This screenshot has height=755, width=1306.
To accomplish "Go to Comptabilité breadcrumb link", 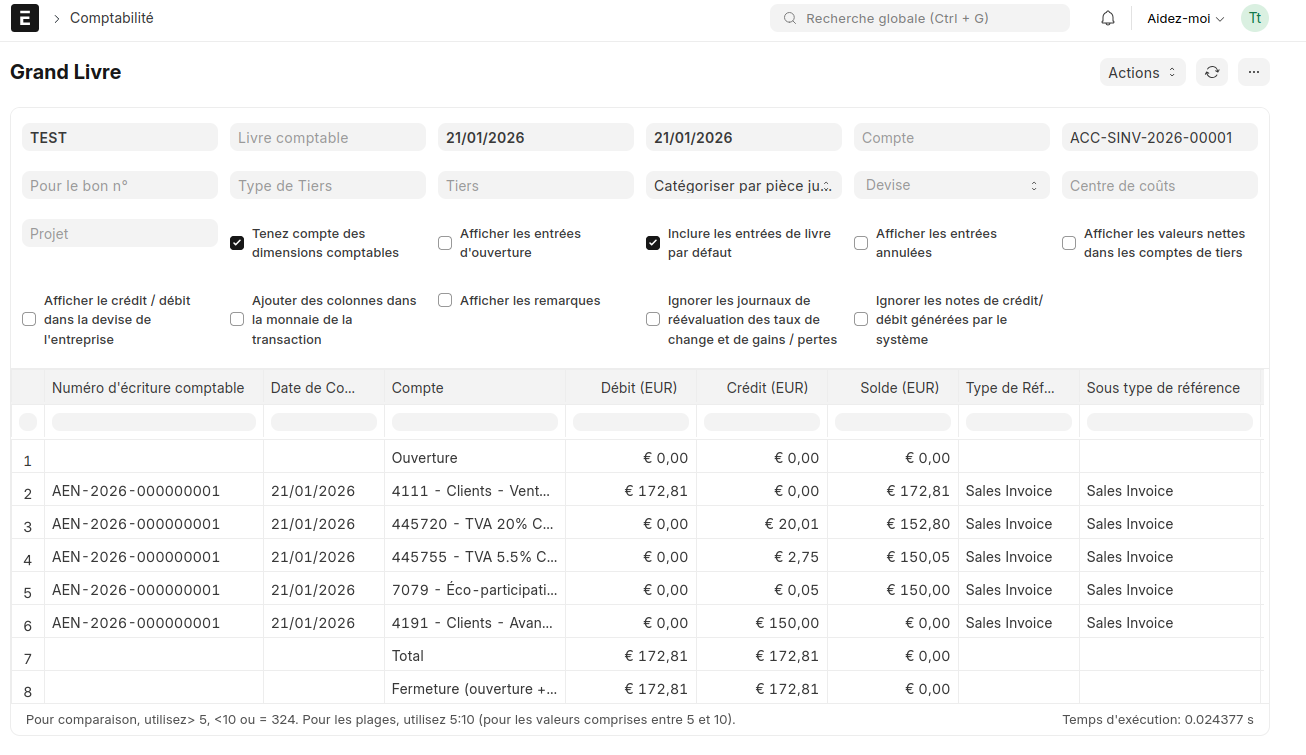I will (x=112, y=18).
